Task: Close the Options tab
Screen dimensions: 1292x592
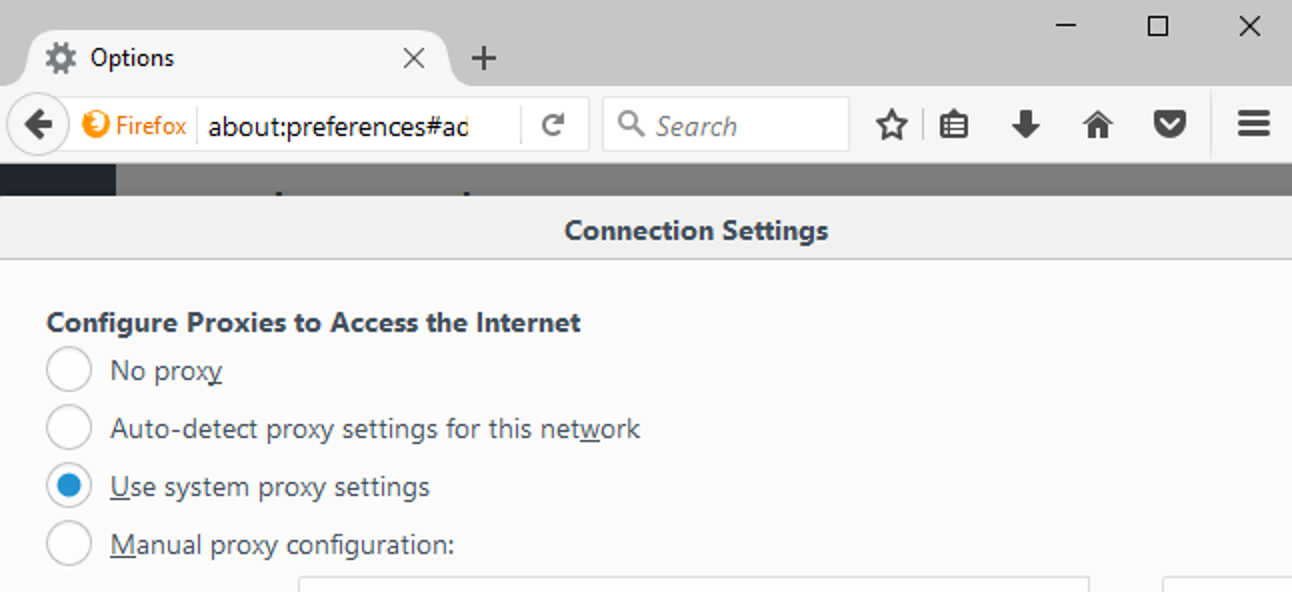Action: pyautogui.click(x=413, y=58)
